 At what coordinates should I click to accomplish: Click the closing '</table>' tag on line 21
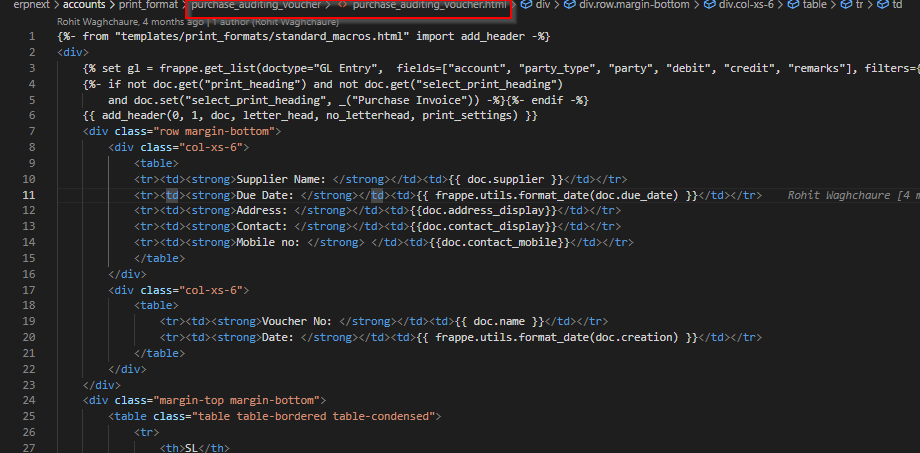pos(160,353)
